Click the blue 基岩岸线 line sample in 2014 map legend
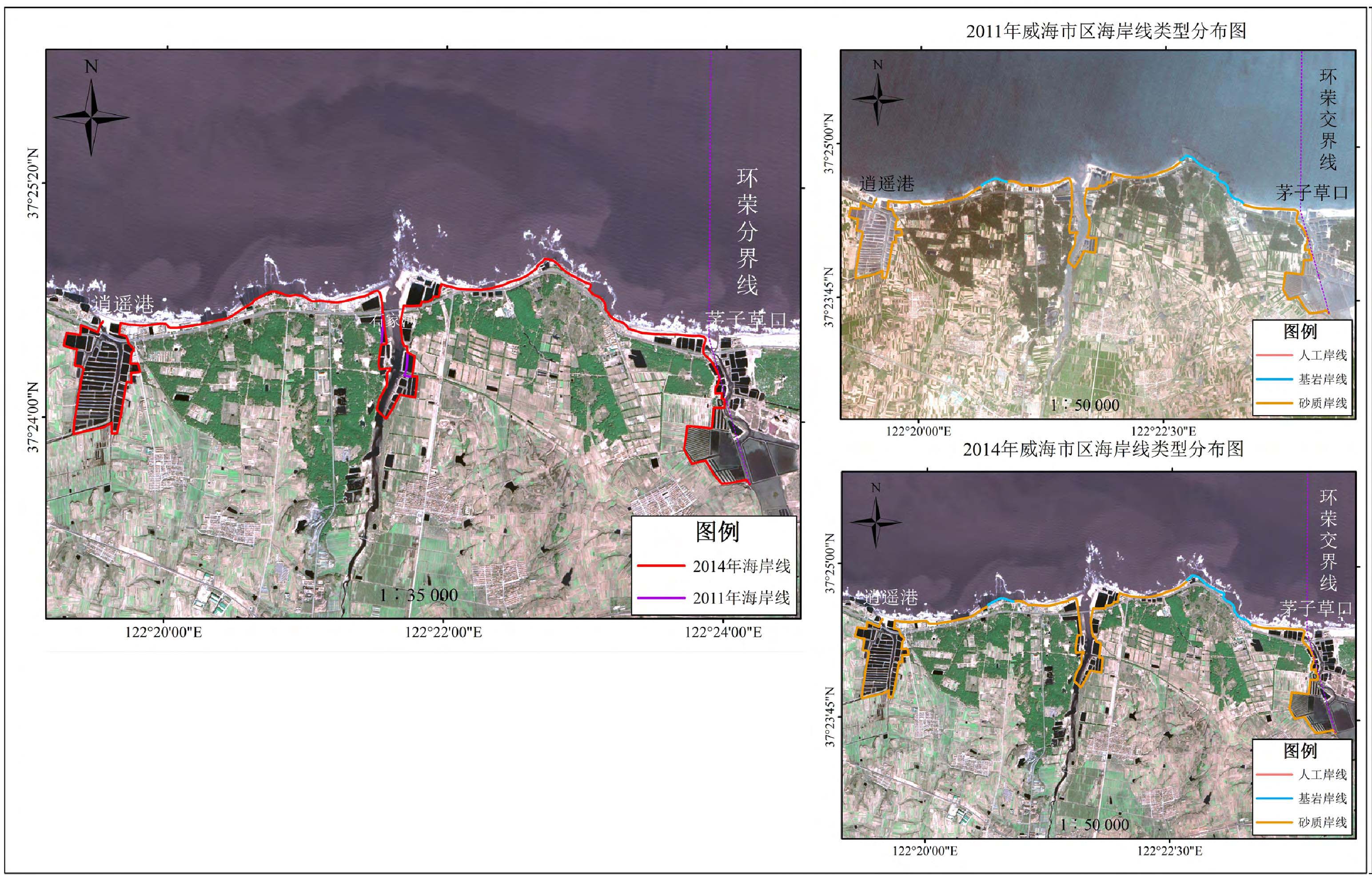The width and height of the screenshot is (1372, 880). (x=1274, y=799)
